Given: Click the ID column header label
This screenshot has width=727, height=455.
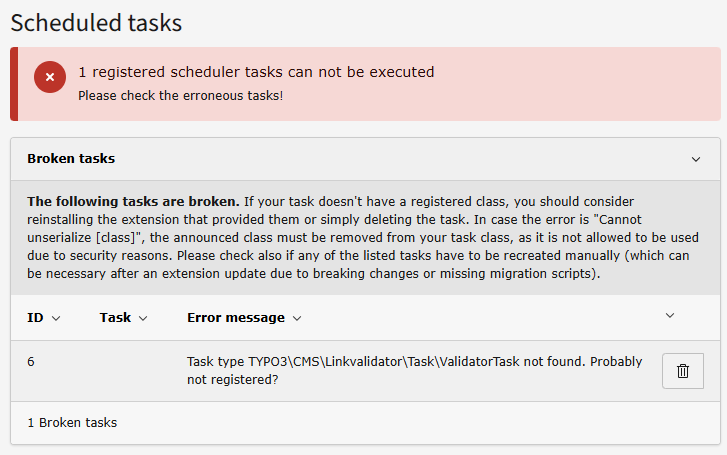Looking at the screenshot, I should [x=35, y=318].
